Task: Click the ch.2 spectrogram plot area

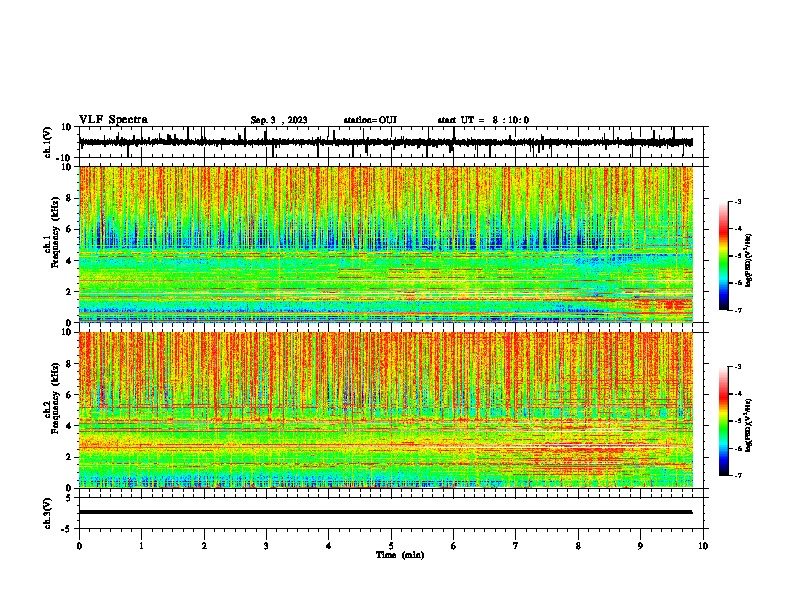Action: pos(386,410)
